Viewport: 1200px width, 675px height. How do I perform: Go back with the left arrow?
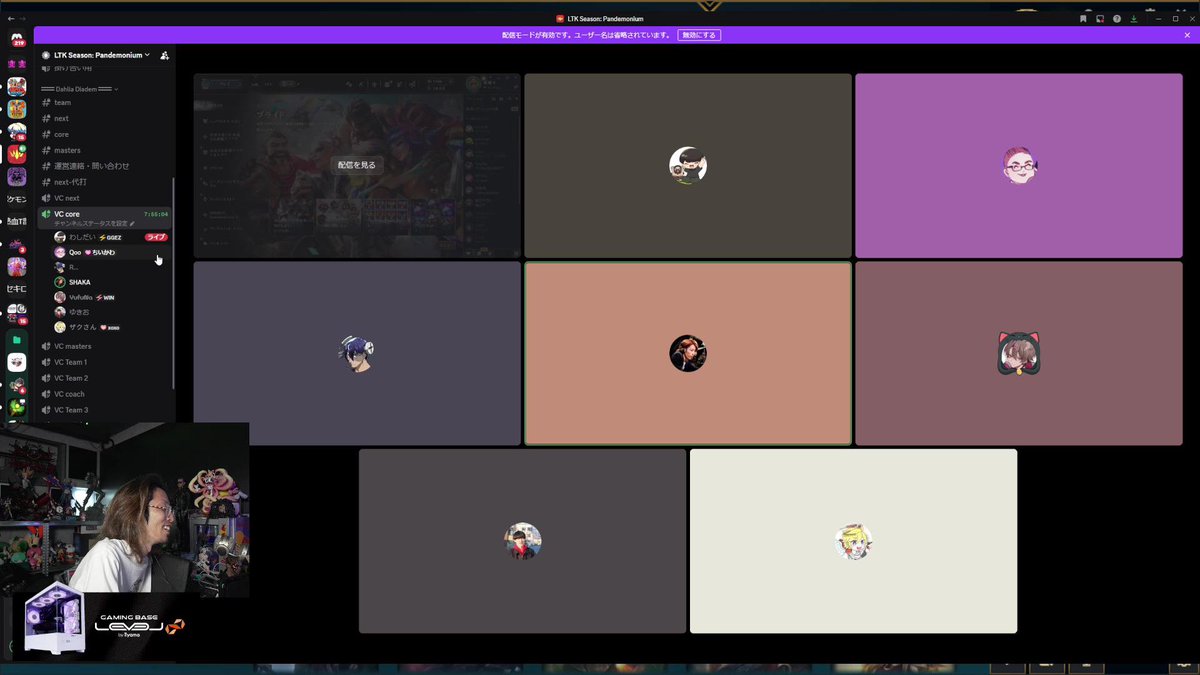coord(10,19)
